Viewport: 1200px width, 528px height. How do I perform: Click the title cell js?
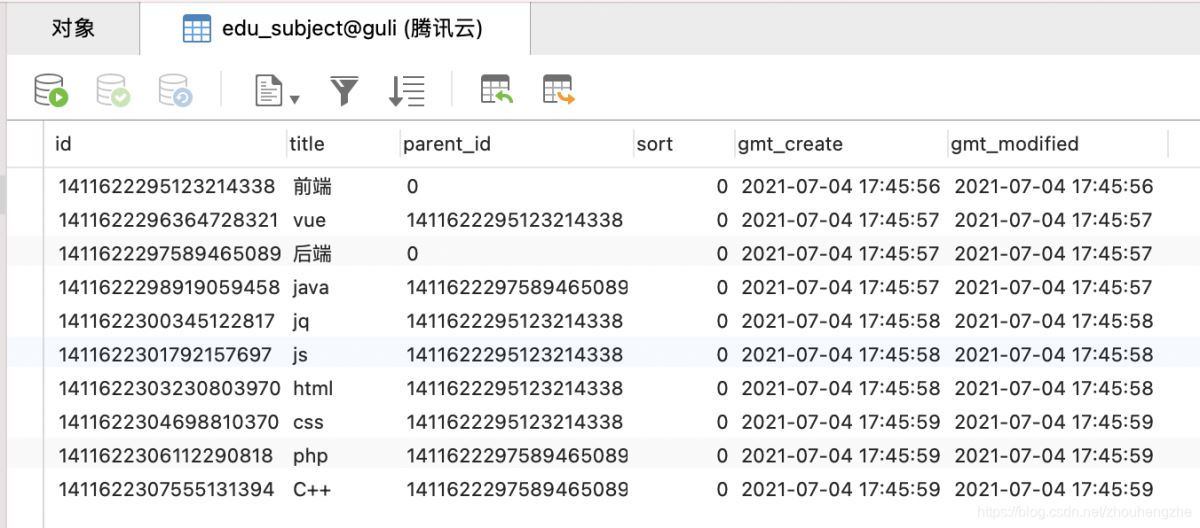(x=302, y=355)
